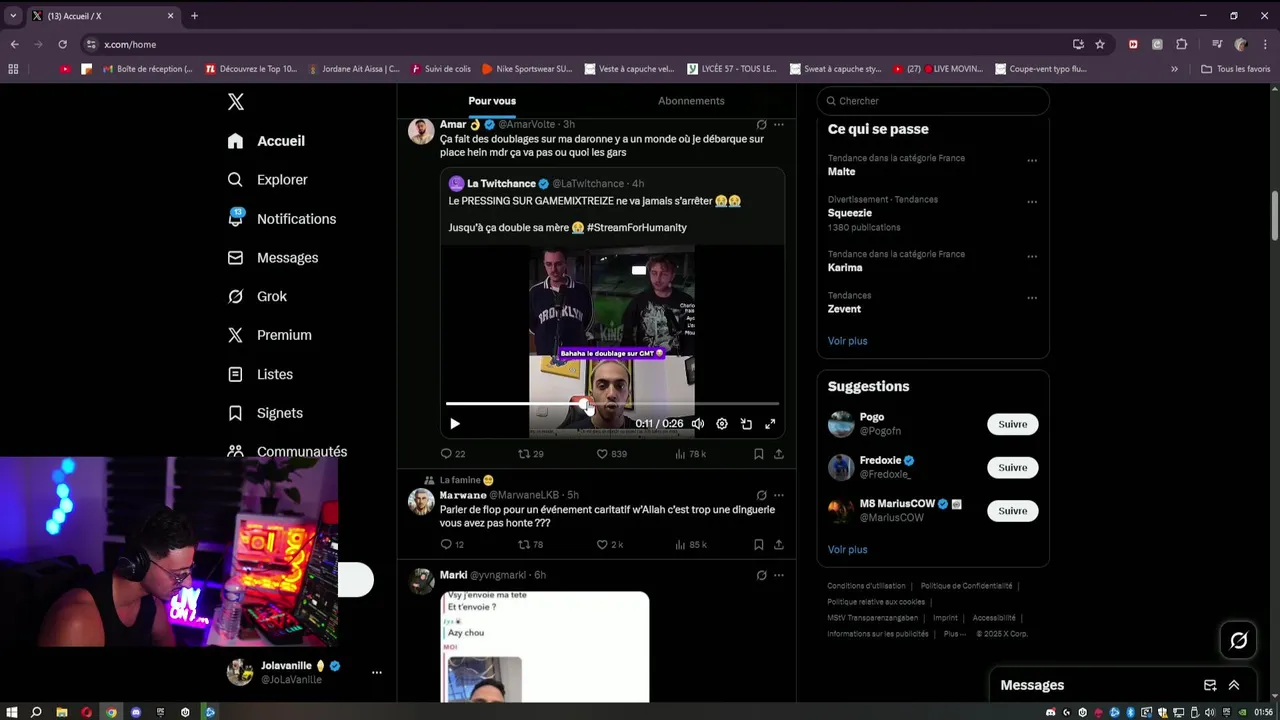
Task: Toggle video fullscreen
Action: pyautogui.click(x=770, y=424)
